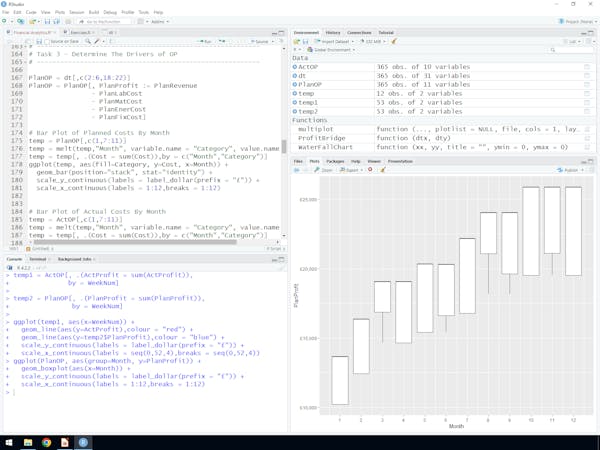The width and height of the screenshot is (600, 450).
Task: Click the Re-run previous code icon
Action: point(222,41)
